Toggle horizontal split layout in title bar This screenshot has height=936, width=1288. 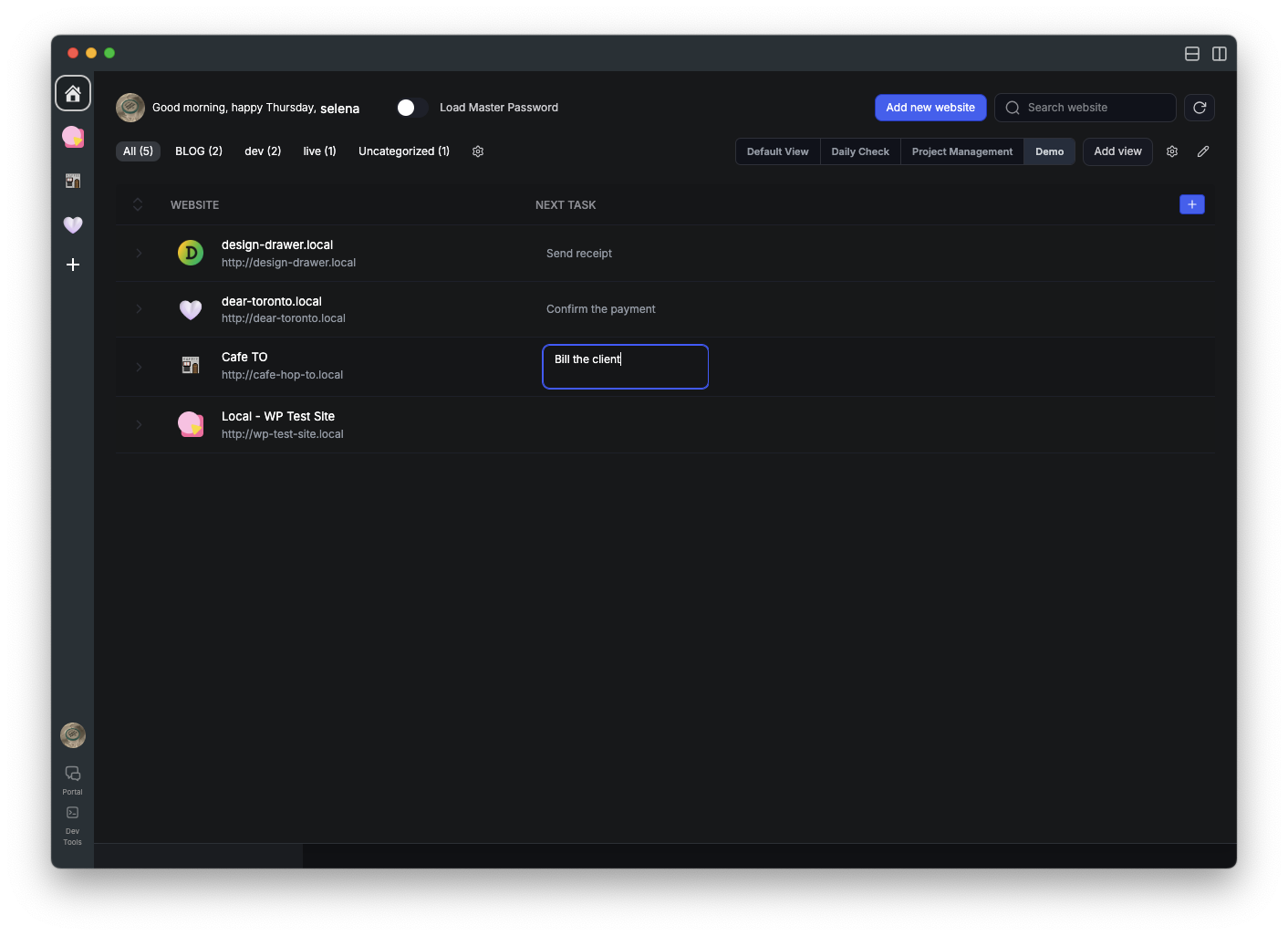click(1191, 54)
